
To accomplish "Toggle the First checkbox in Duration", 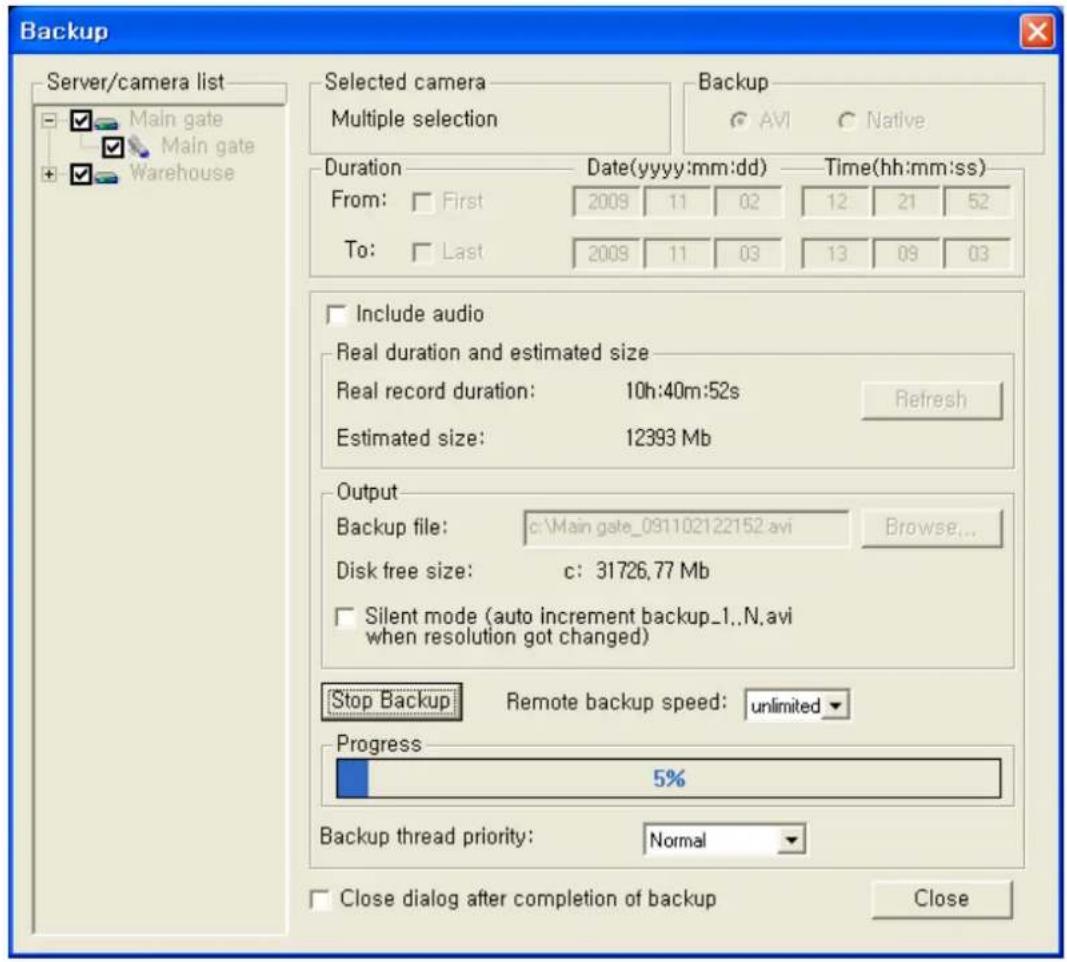I will pyautogui.click(x=422, y=202).
